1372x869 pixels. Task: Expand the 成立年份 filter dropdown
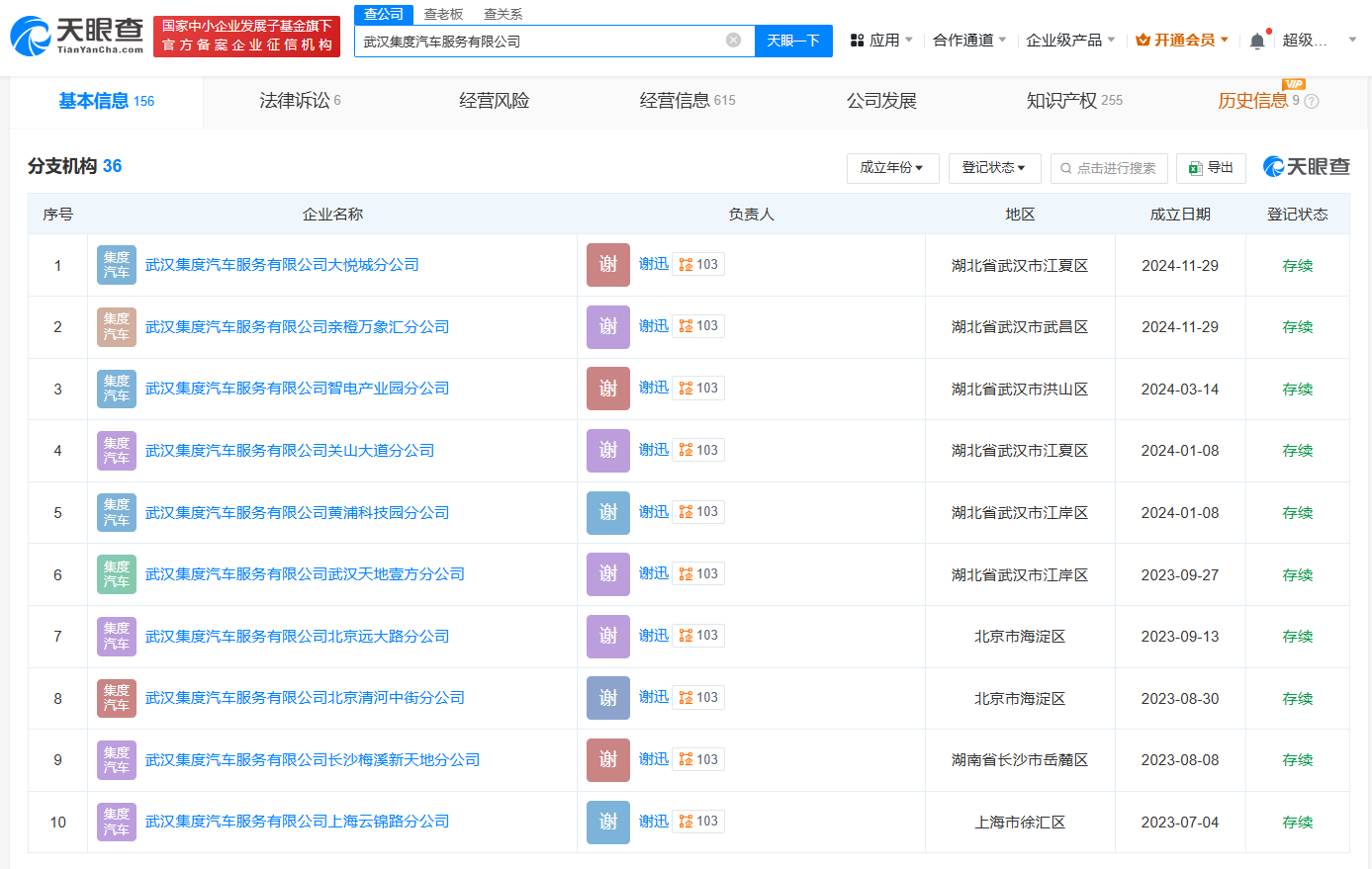(892, 168)
